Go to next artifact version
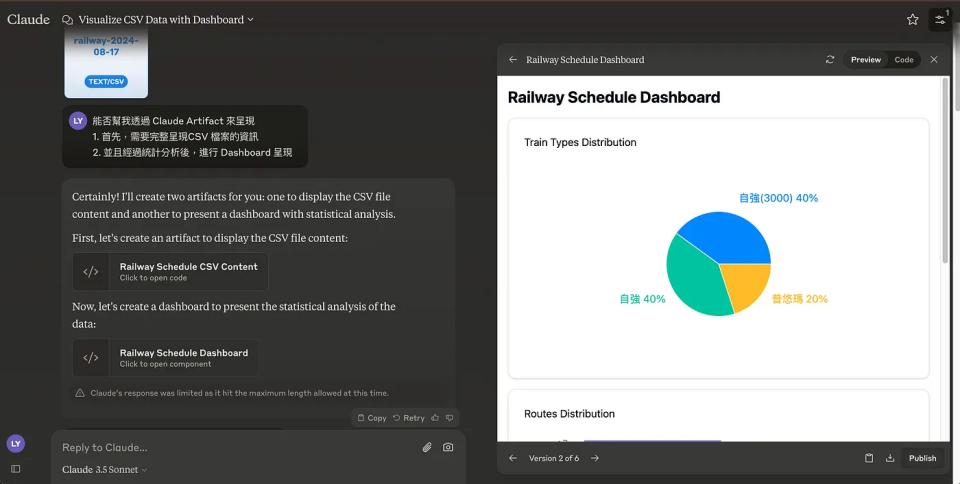The image size is (960, 484). [595, 458]
